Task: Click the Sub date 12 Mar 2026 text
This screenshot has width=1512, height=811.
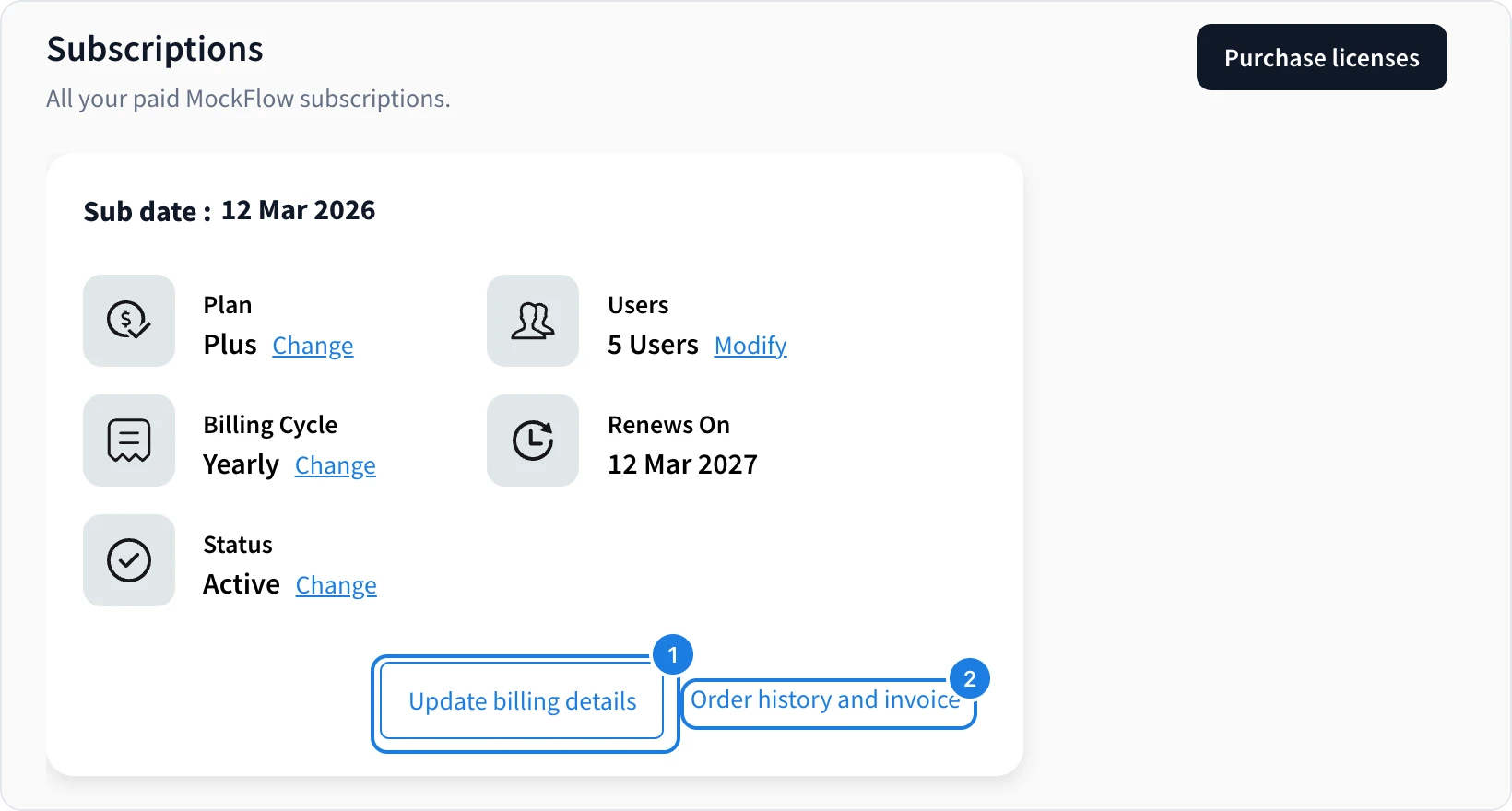Action: click(230, 211)
